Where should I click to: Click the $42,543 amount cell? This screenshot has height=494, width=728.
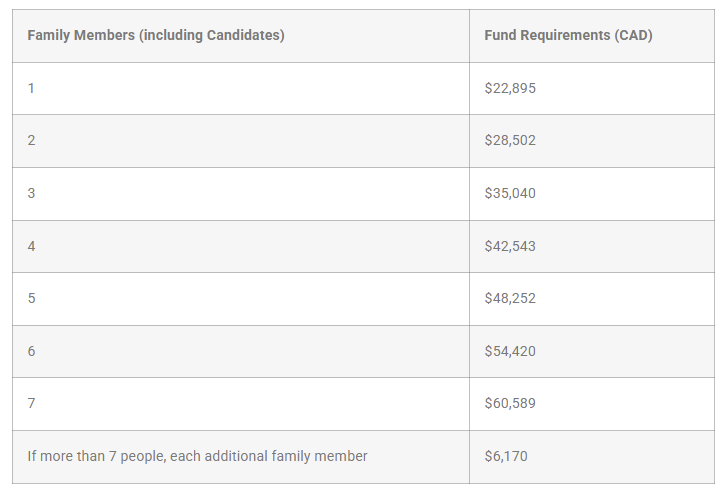point(510,246)
